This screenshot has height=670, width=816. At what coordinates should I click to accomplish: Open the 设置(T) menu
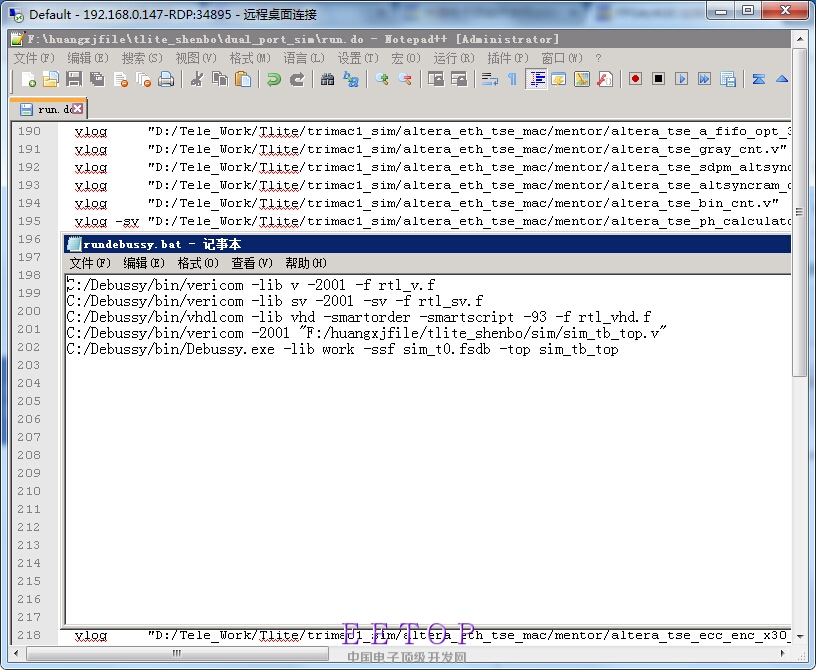point(358,58)
